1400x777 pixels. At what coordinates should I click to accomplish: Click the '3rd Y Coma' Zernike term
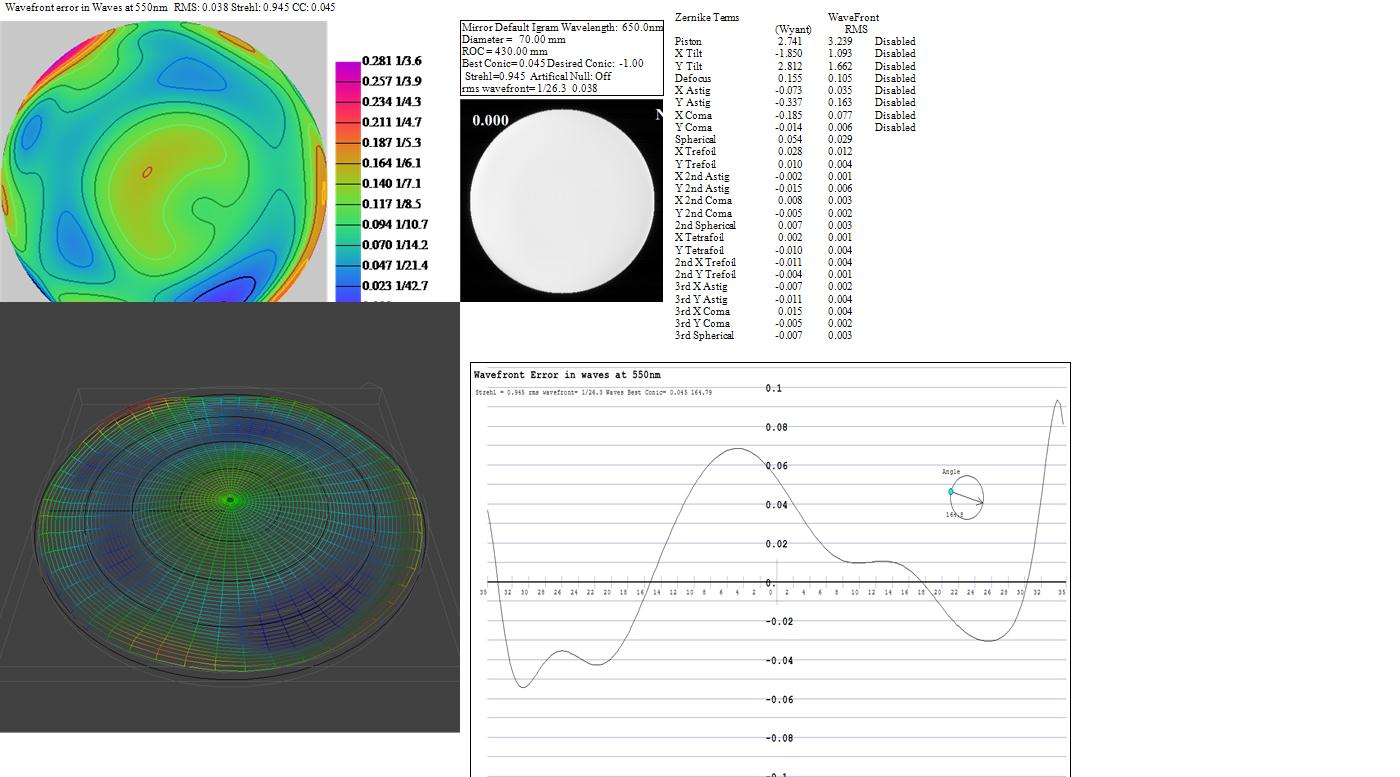click(702, 324)
